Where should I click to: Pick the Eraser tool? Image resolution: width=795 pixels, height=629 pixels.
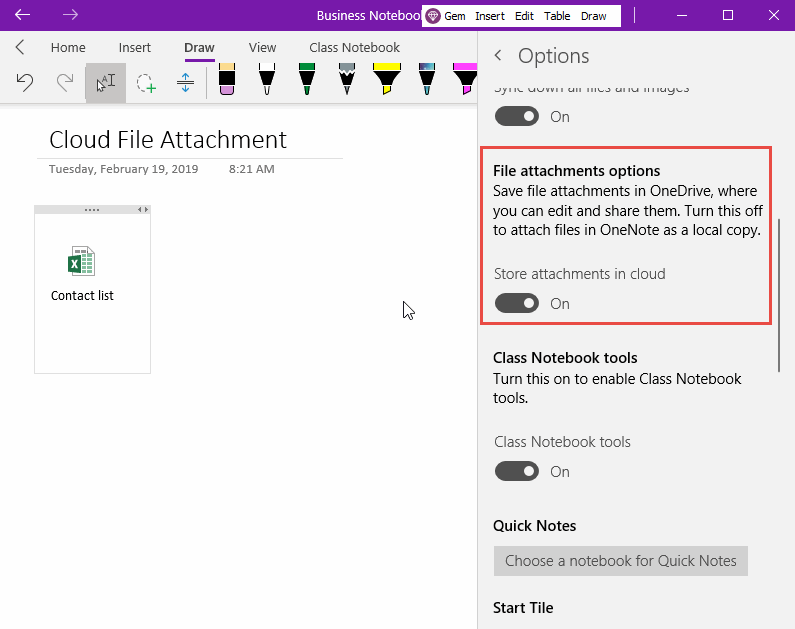coord(227,79)
